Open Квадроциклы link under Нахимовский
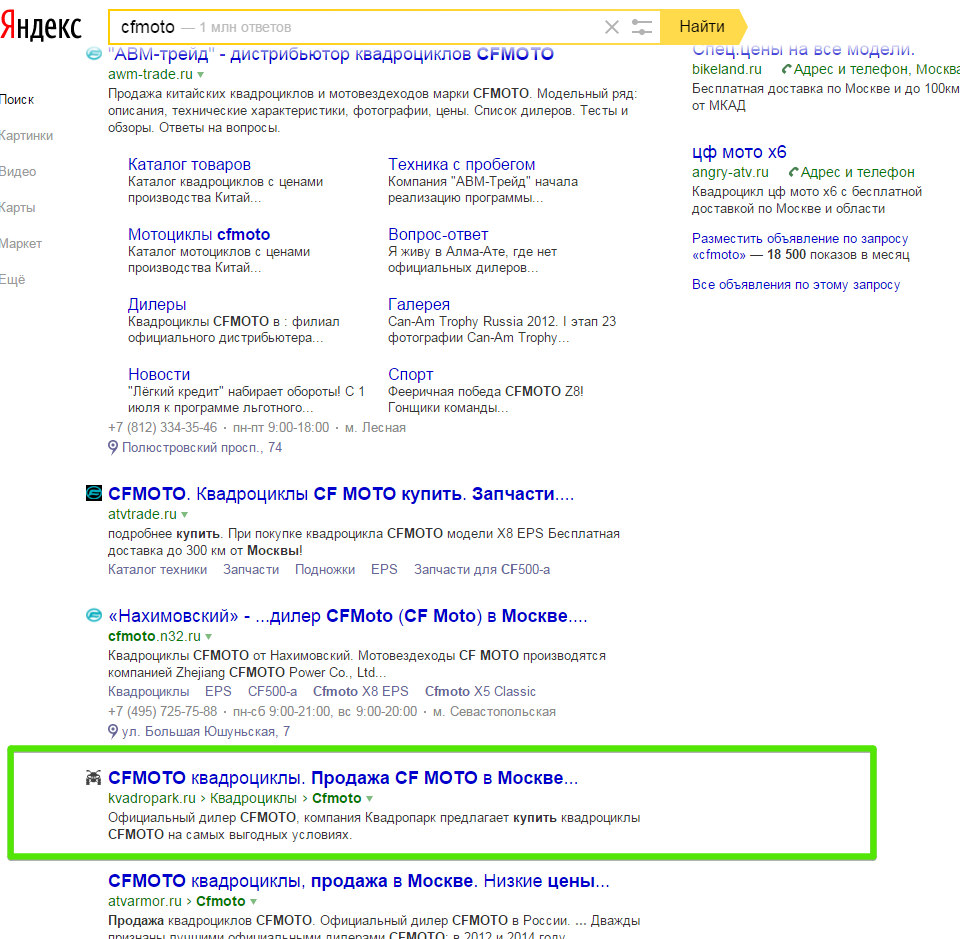This screenshot has height=939, width=960. click(x=149, y=691)
